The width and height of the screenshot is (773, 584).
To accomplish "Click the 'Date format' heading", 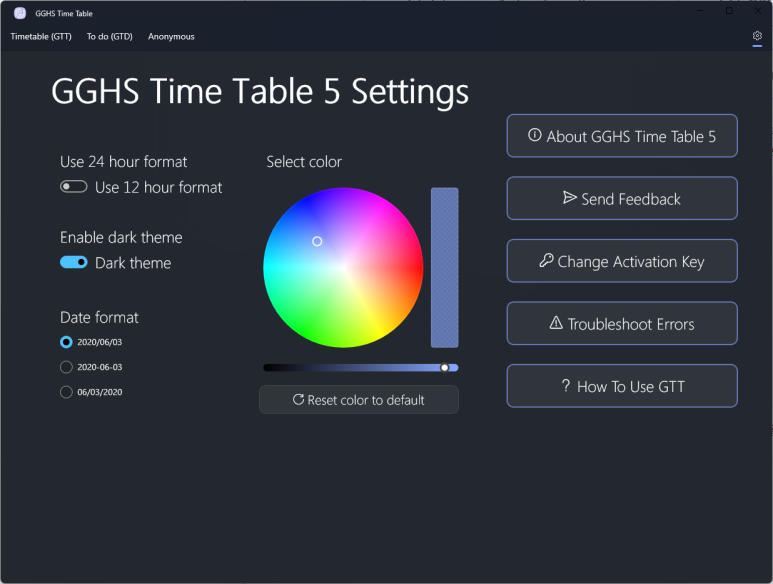I will [99, 317].
